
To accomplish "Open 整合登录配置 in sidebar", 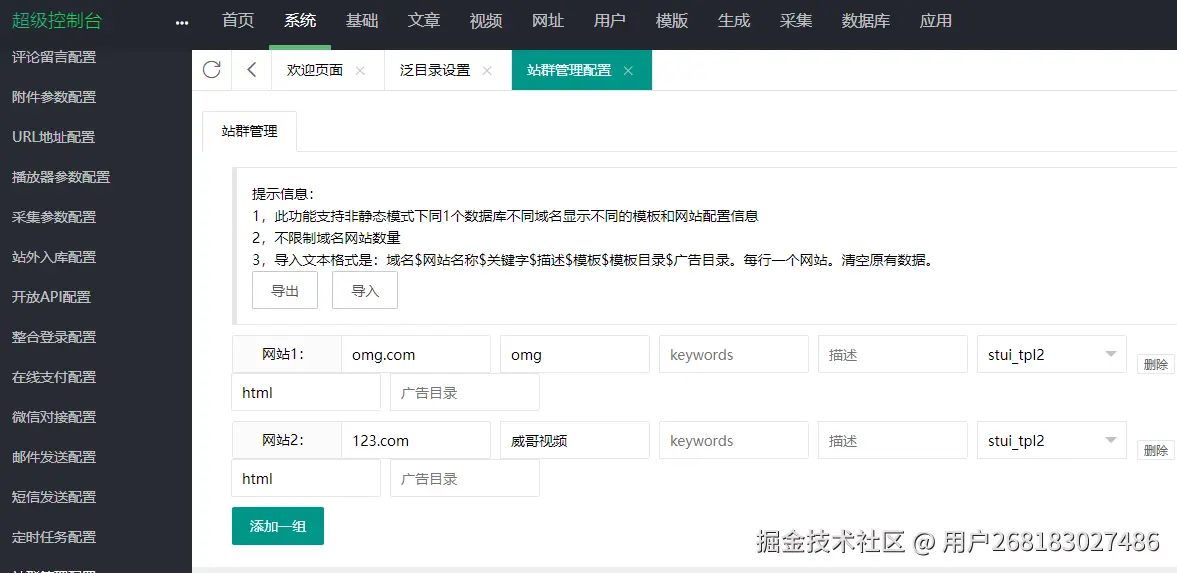I will point(54,337).
